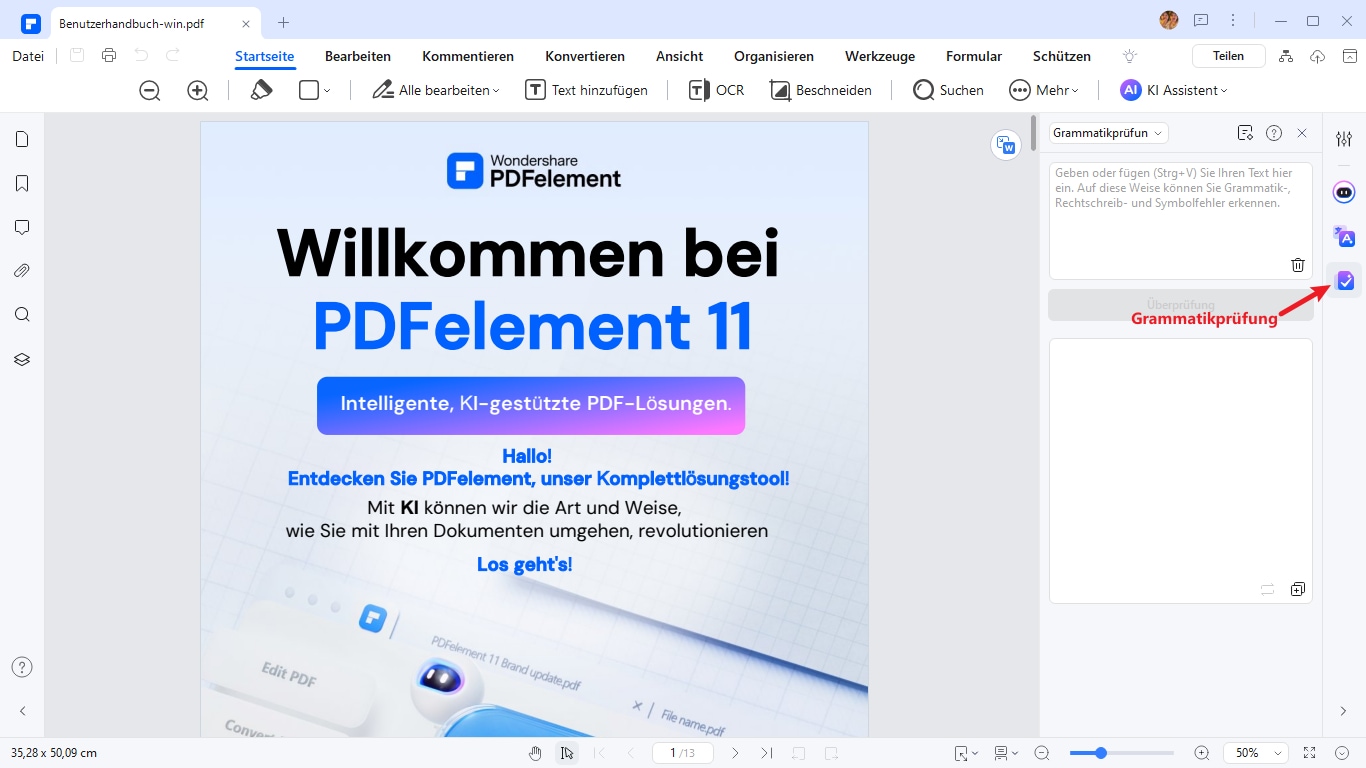Click the copy result icon in output box
The width and height of the screenshot is (1366, 768).
(x=1298, y=589)
